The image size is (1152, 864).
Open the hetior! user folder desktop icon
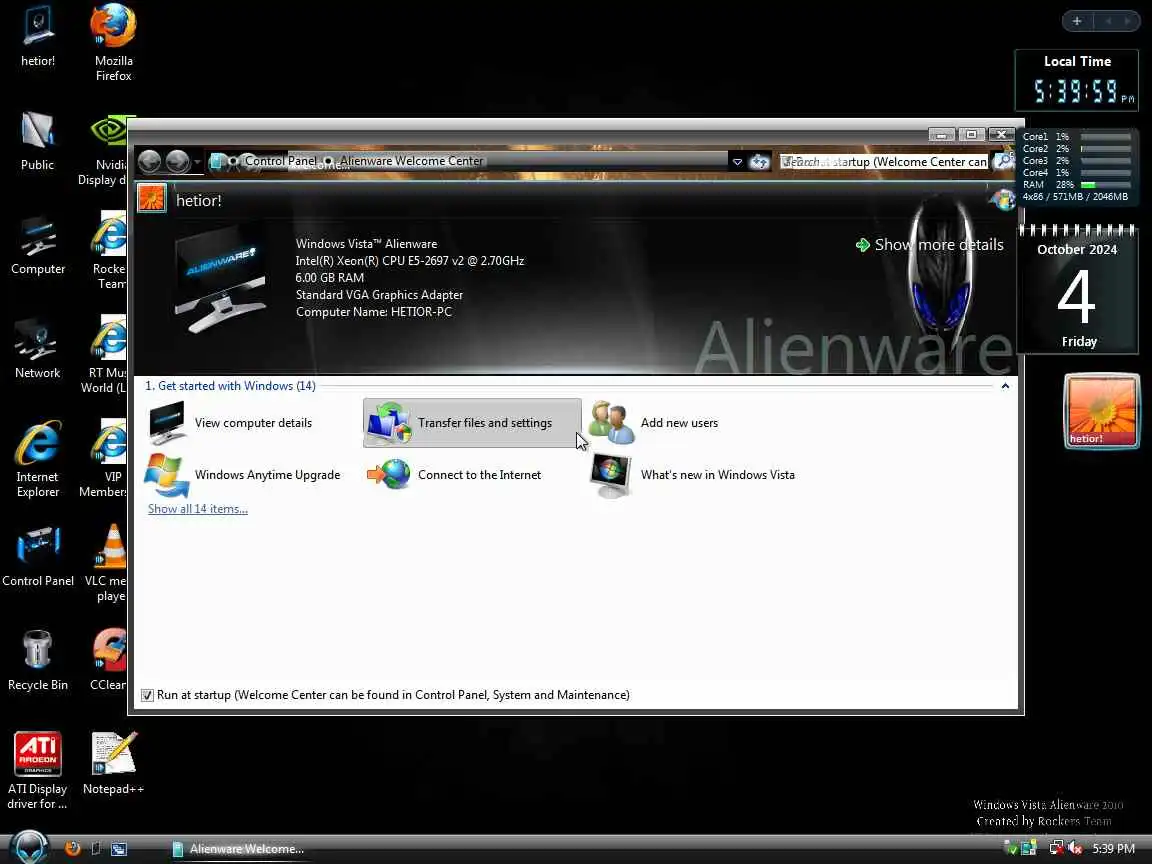(37, 35)
